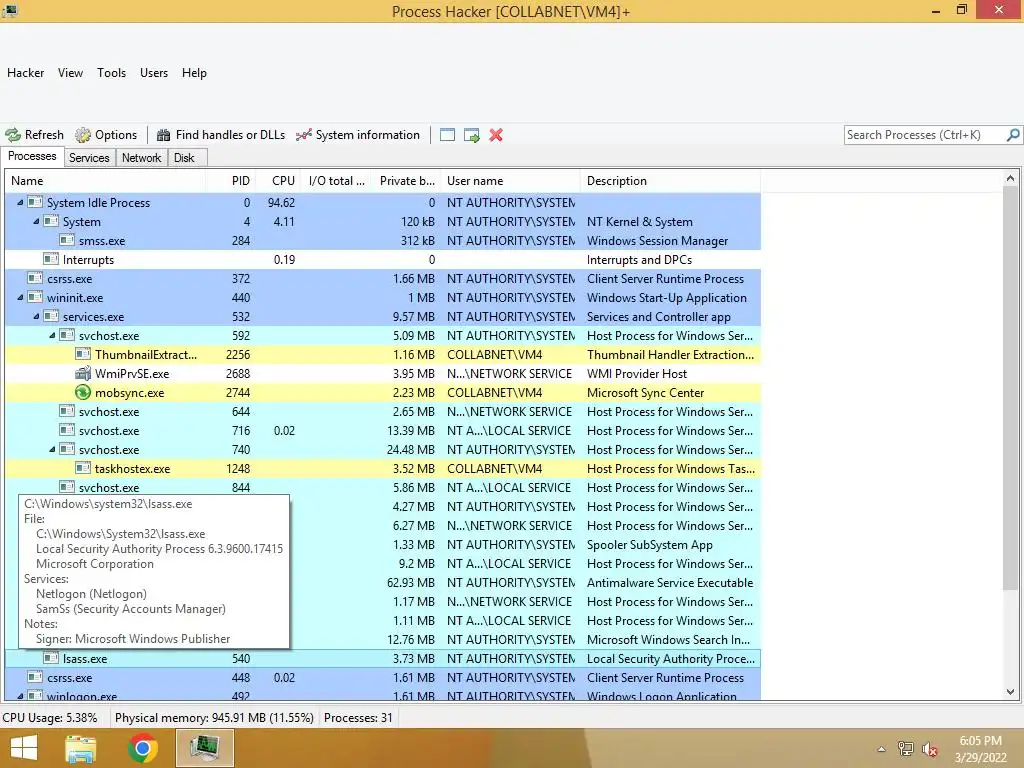Click the smss.exe process icon
1024x768 pixels.
tap(67, 240)
